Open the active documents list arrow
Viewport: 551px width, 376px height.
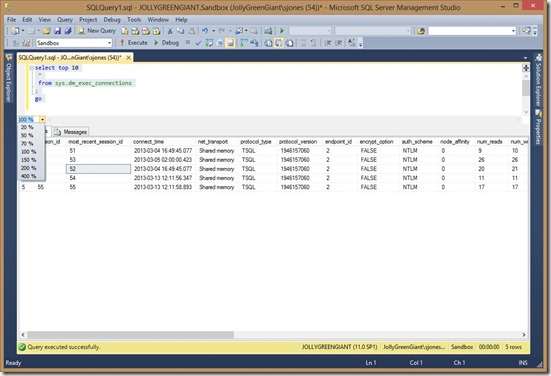point(525,58)
